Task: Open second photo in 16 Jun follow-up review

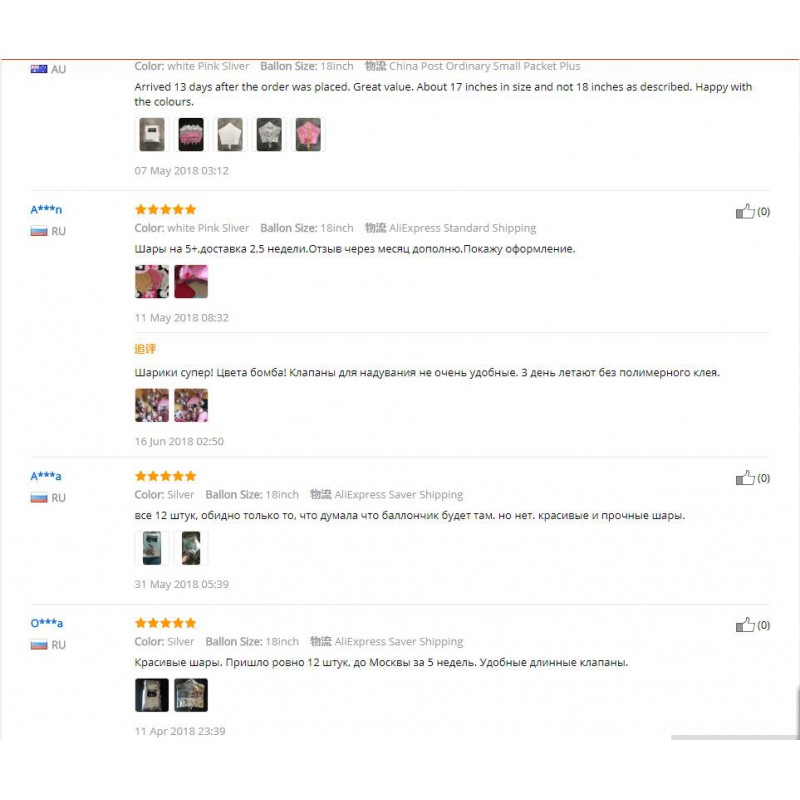Action: coord(191,405)
